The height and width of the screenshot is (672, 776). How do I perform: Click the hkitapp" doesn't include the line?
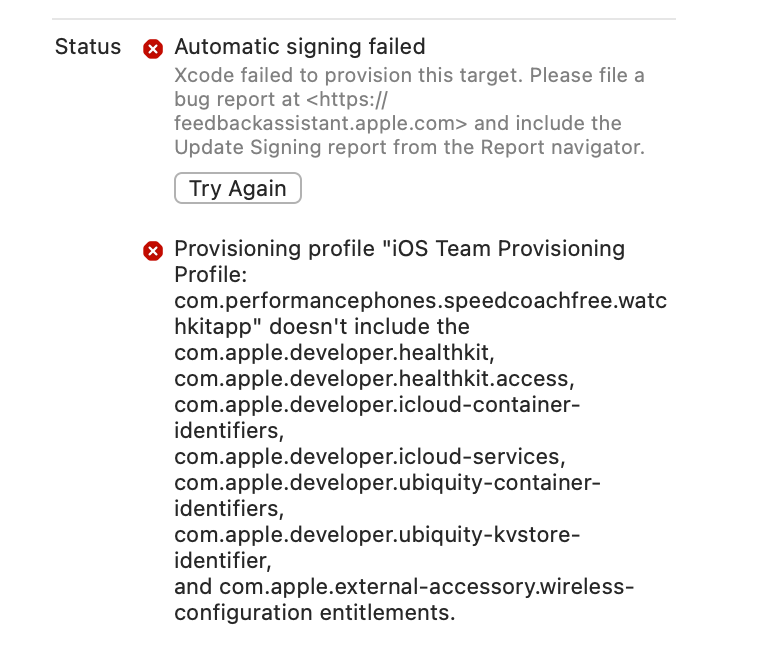pyautogui.click(x=321, y=327)
